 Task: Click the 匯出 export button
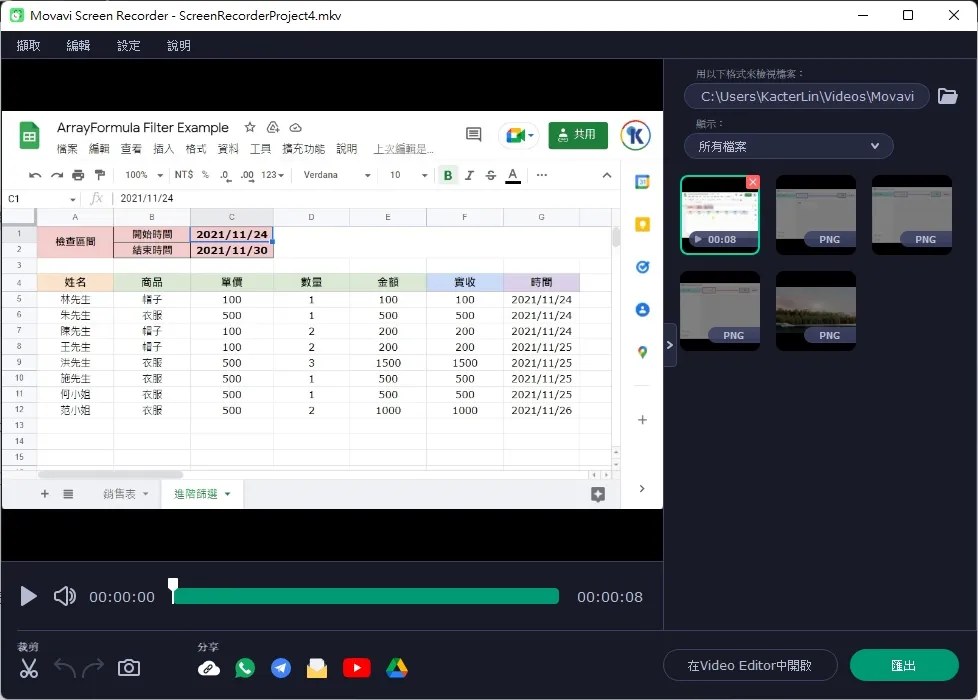point(904,666)
